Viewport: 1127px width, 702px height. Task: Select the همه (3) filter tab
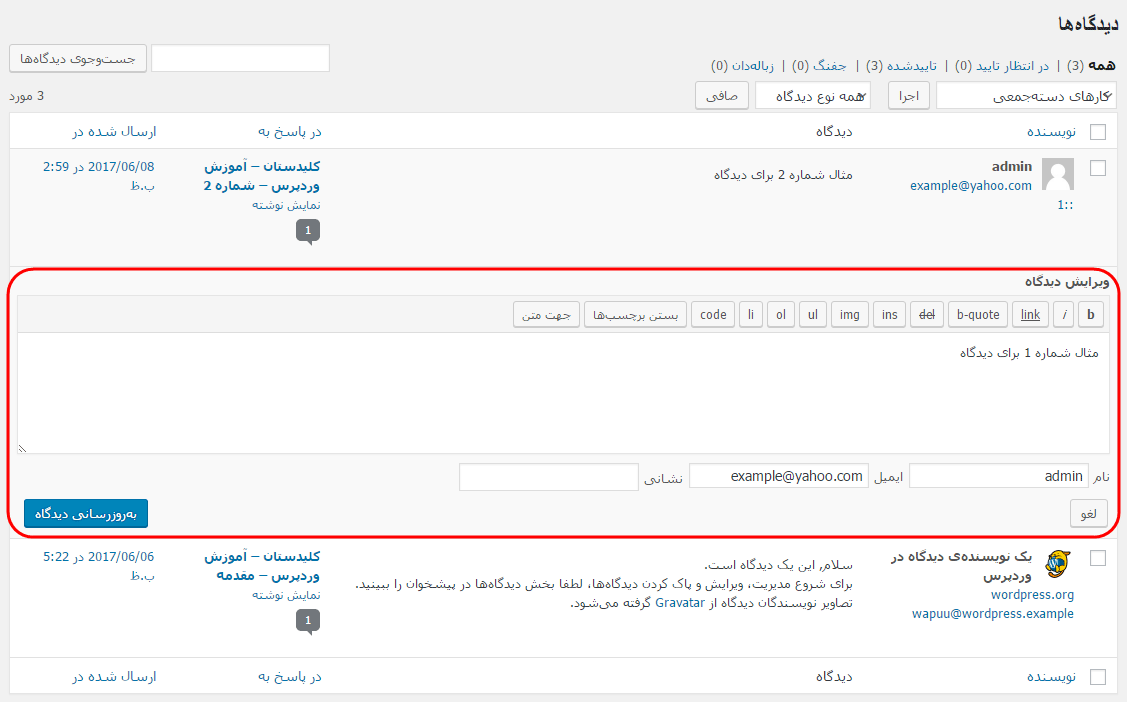(1091, 65)
